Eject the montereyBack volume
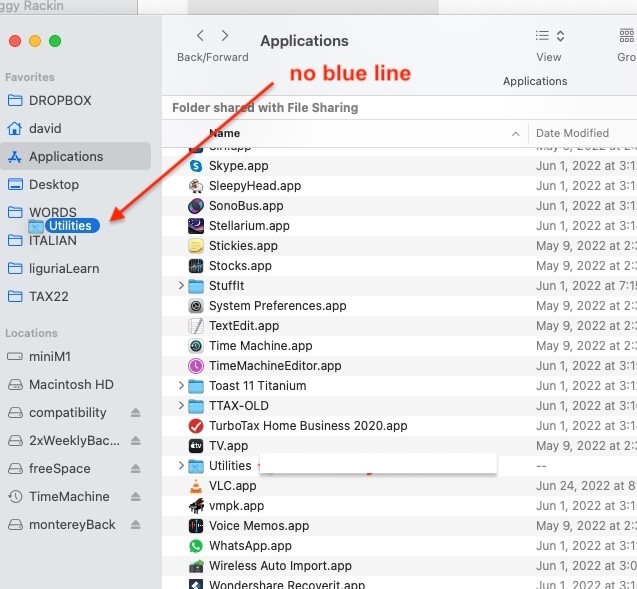 [136, 525]
